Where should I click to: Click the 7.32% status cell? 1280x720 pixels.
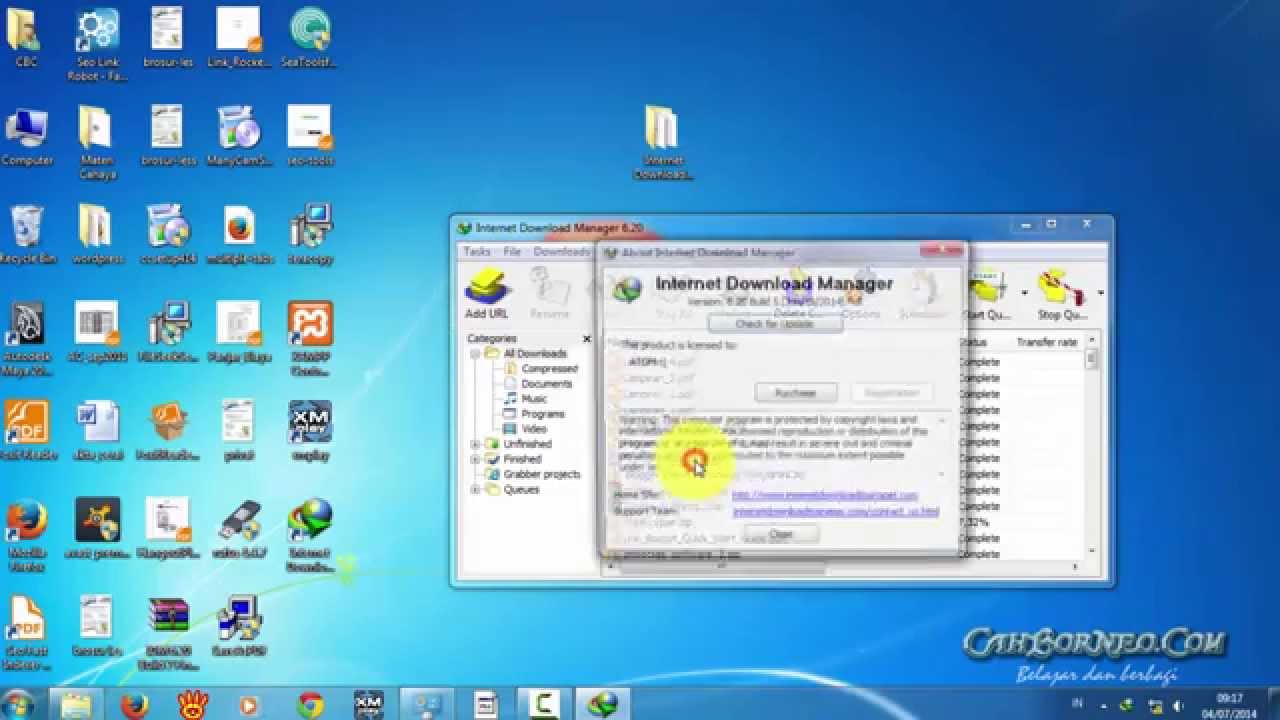(x=975, y=522)
